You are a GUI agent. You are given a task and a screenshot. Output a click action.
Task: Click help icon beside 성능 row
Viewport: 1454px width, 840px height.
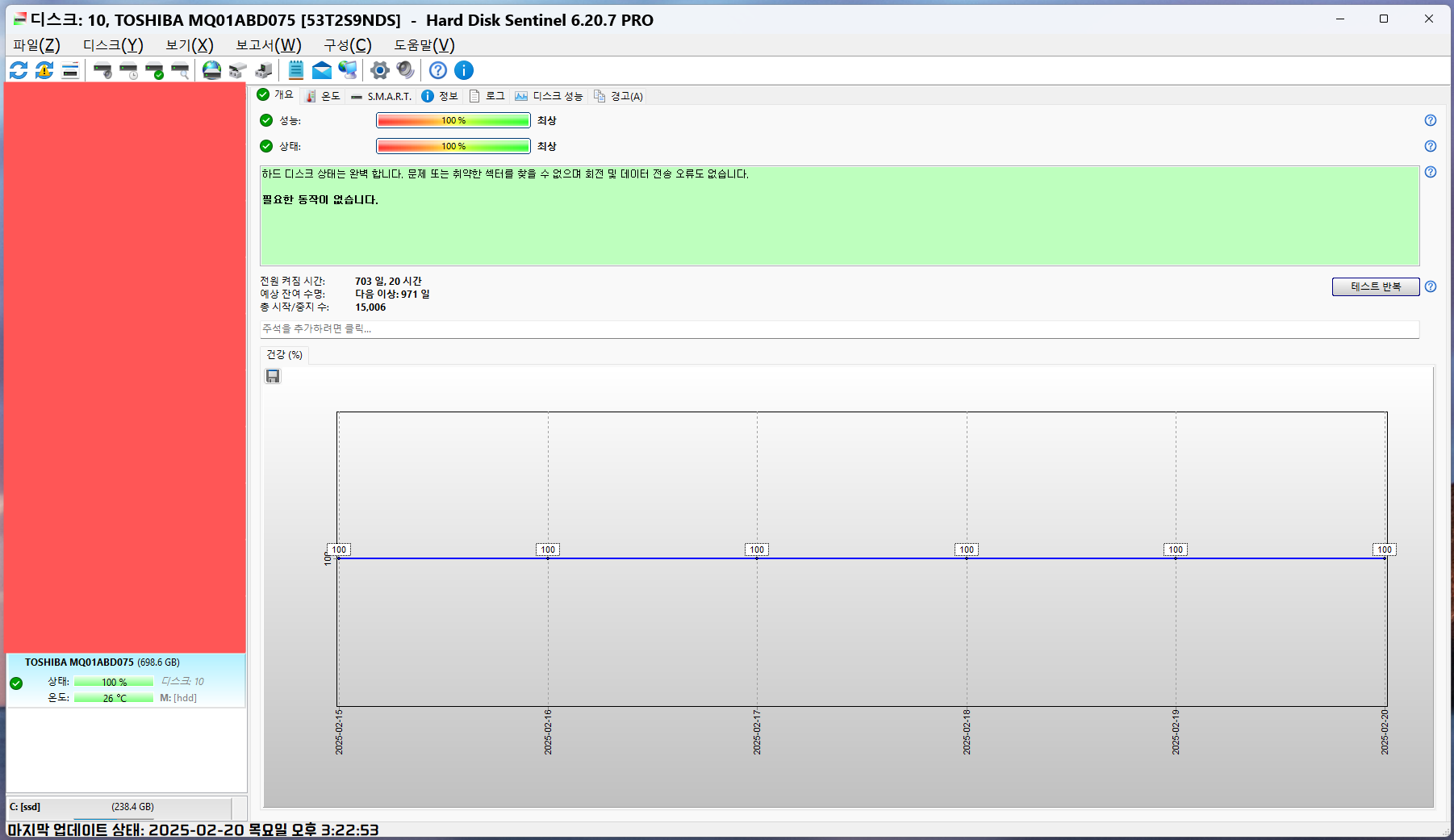pos(1431,120)
